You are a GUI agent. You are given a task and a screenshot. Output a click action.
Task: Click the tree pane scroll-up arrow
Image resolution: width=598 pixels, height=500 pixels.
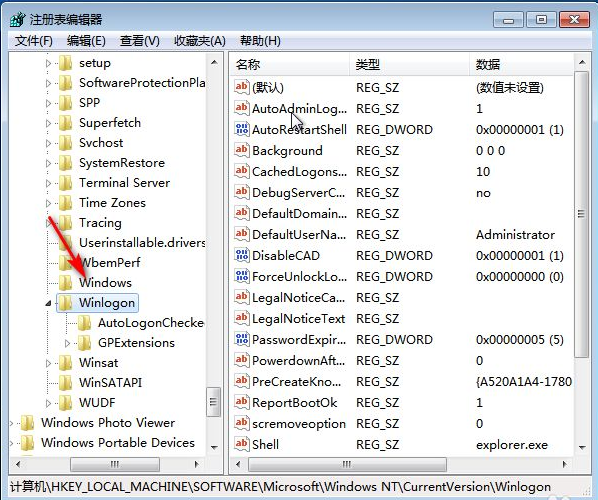click(214, 62)
